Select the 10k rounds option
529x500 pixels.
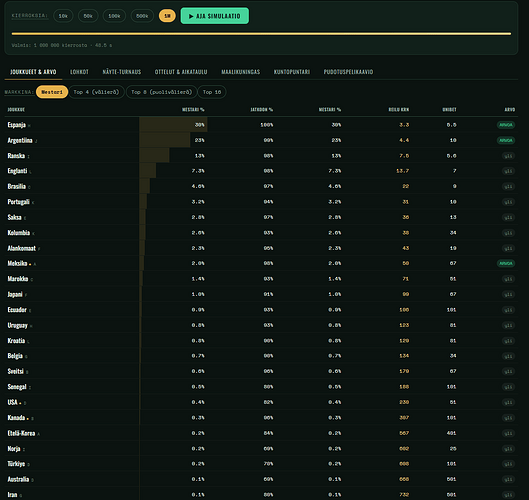tap(63, 16)
